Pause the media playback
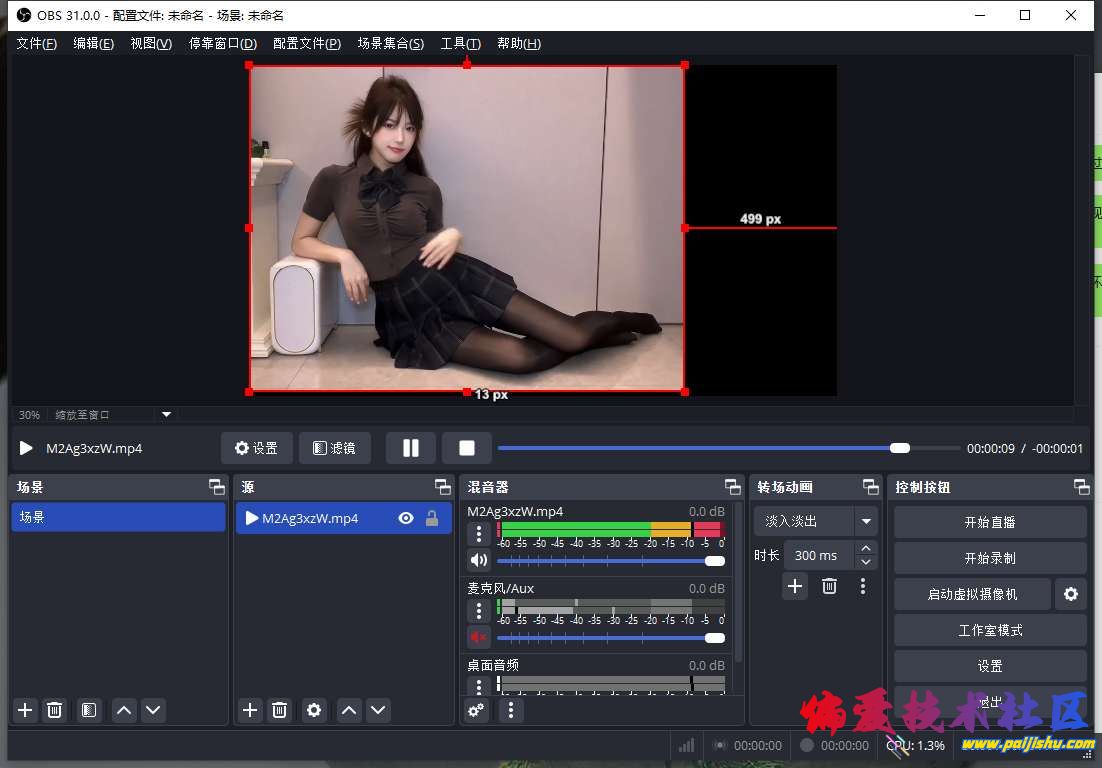This screenshot has height=768, width=1102. tap(410, 448)
